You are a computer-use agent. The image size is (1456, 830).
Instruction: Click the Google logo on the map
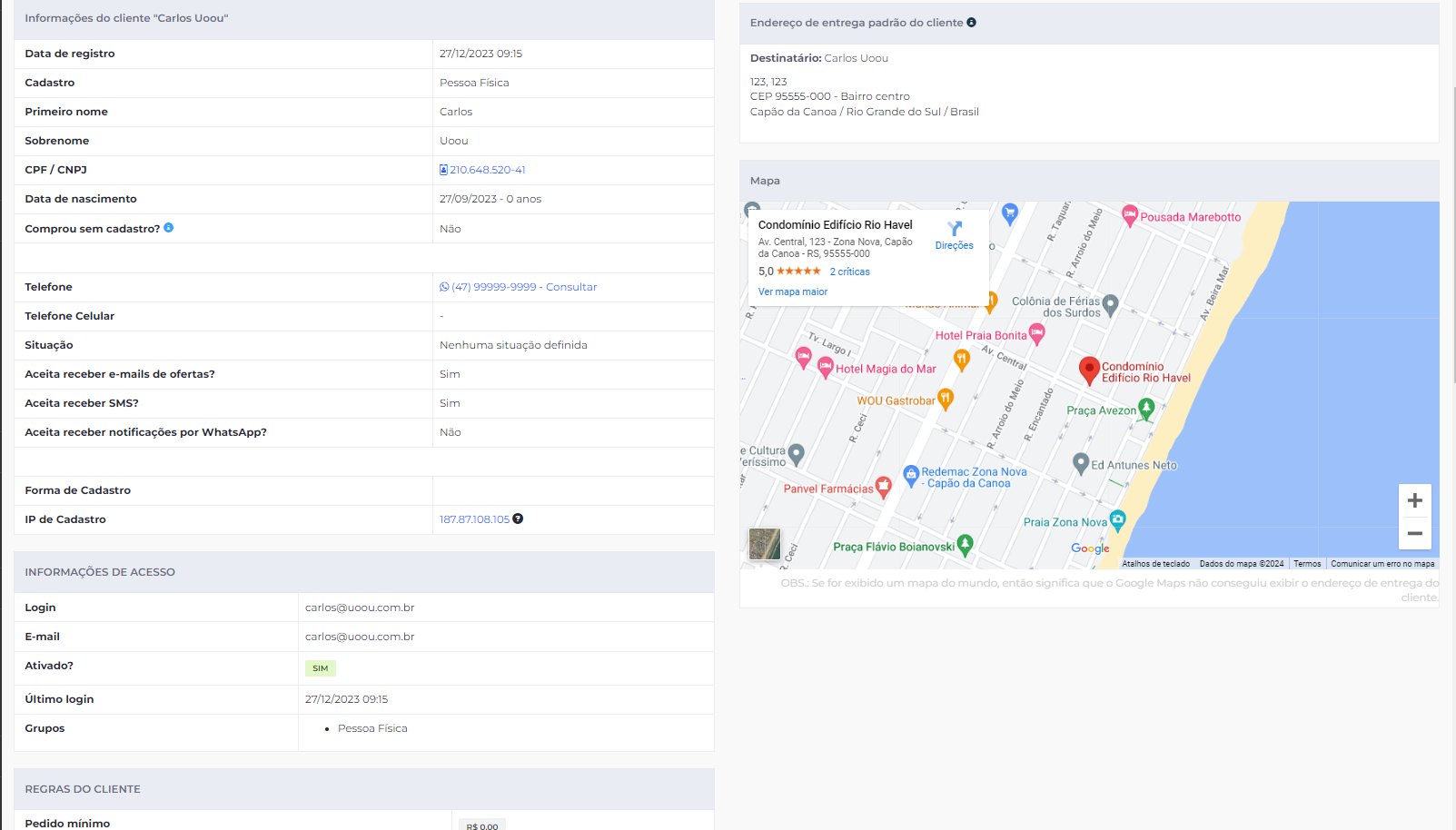1090,548
